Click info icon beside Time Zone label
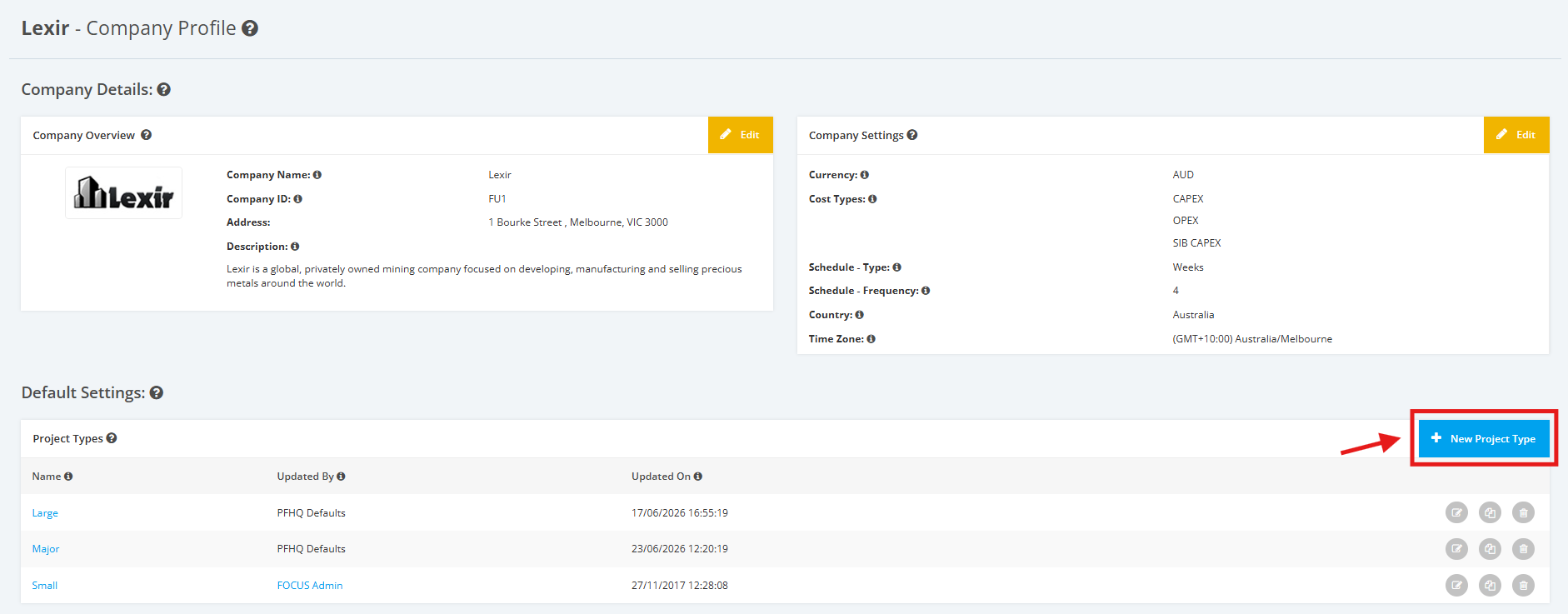 pyautogui.click(x=871, y=339)
